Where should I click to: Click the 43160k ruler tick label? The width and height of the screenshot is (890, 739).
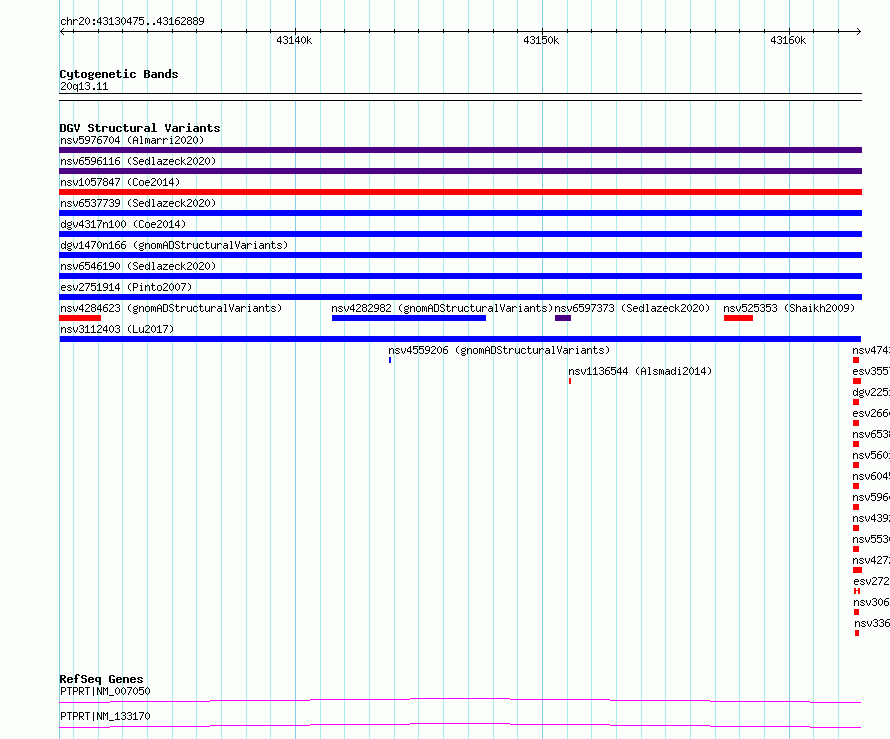(788, 40)
